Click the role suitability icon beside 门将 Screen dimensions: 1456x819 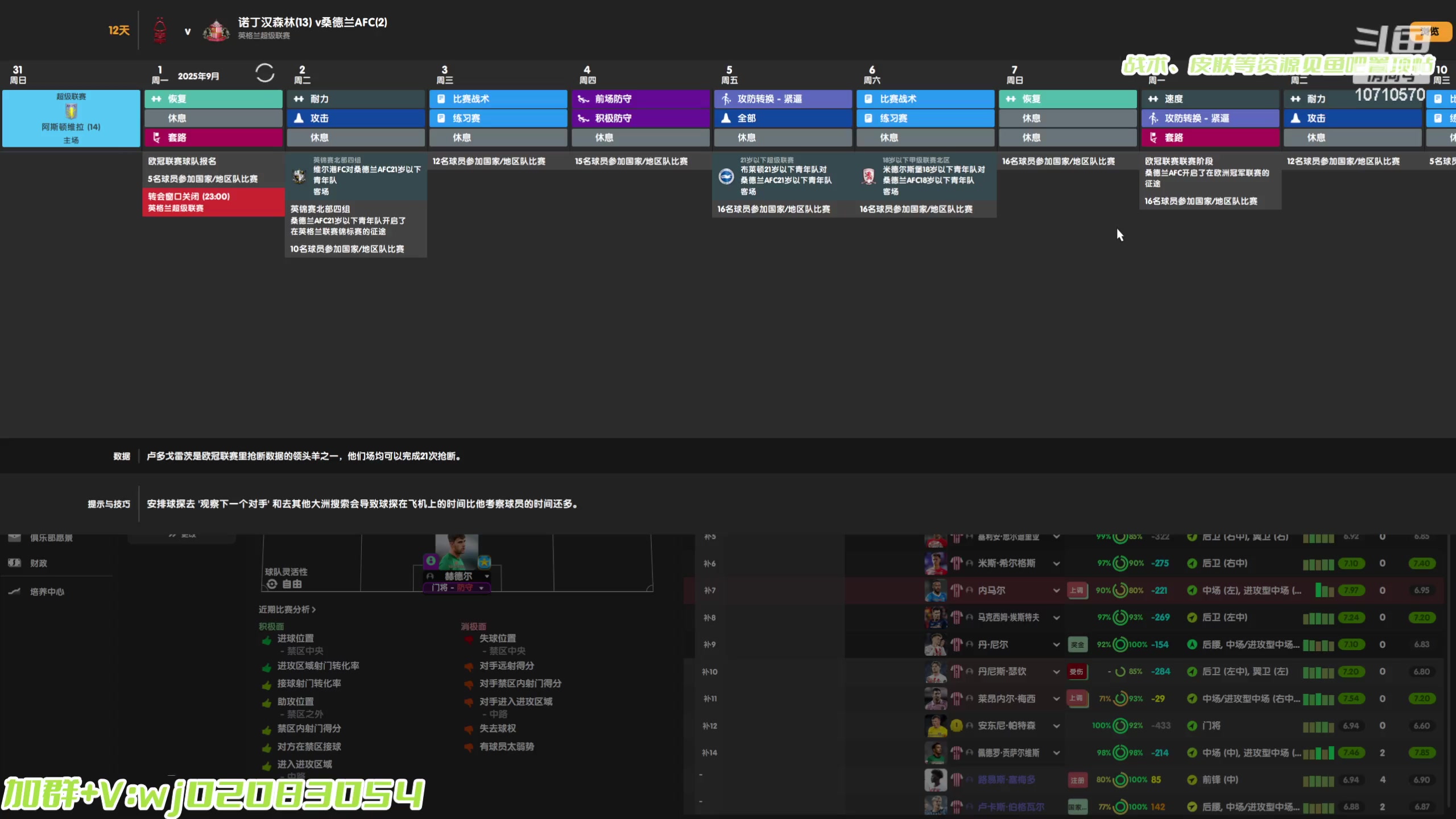tap(1192, 726)
